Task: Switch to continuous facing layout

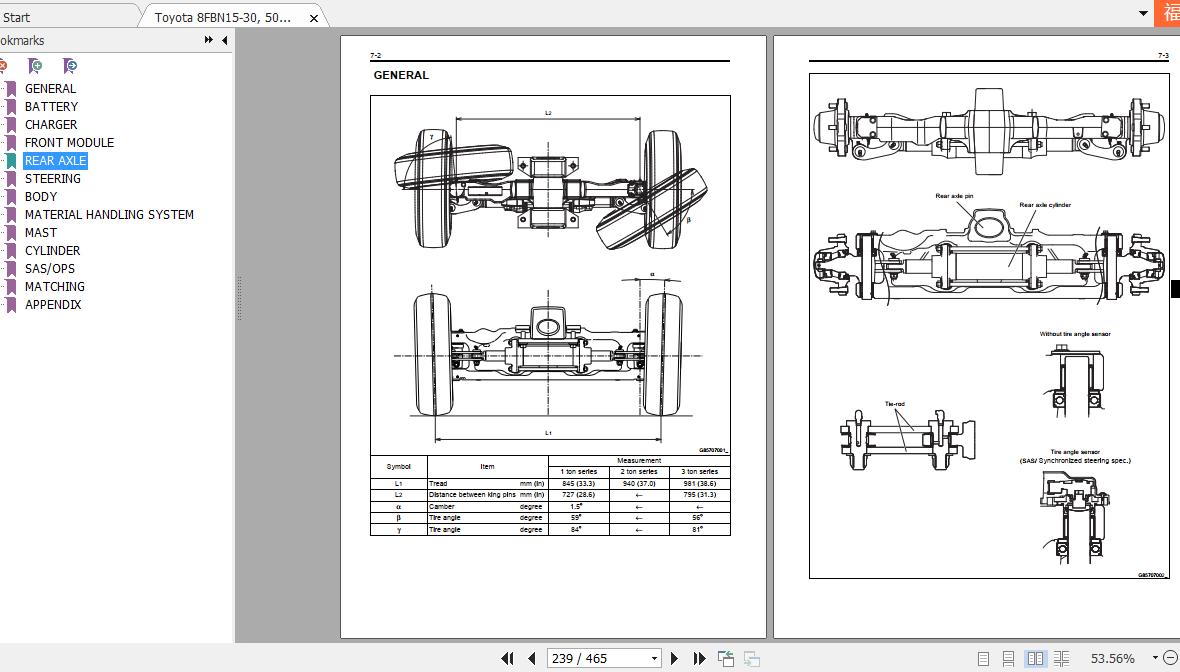Action: tap(1061, 658)
